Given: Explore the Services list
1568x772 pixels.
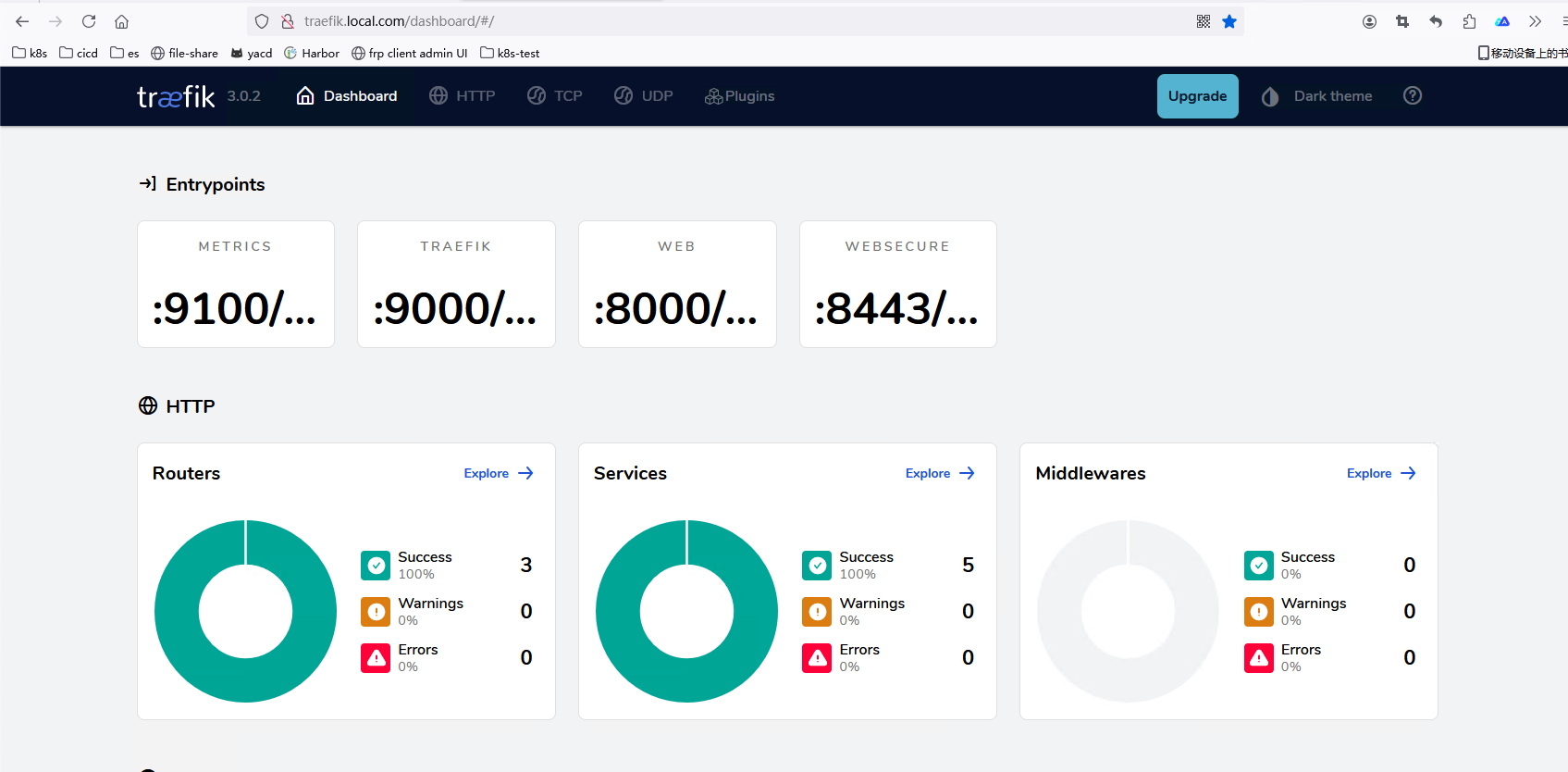Looking at the screenshot, I should point(941,473).
